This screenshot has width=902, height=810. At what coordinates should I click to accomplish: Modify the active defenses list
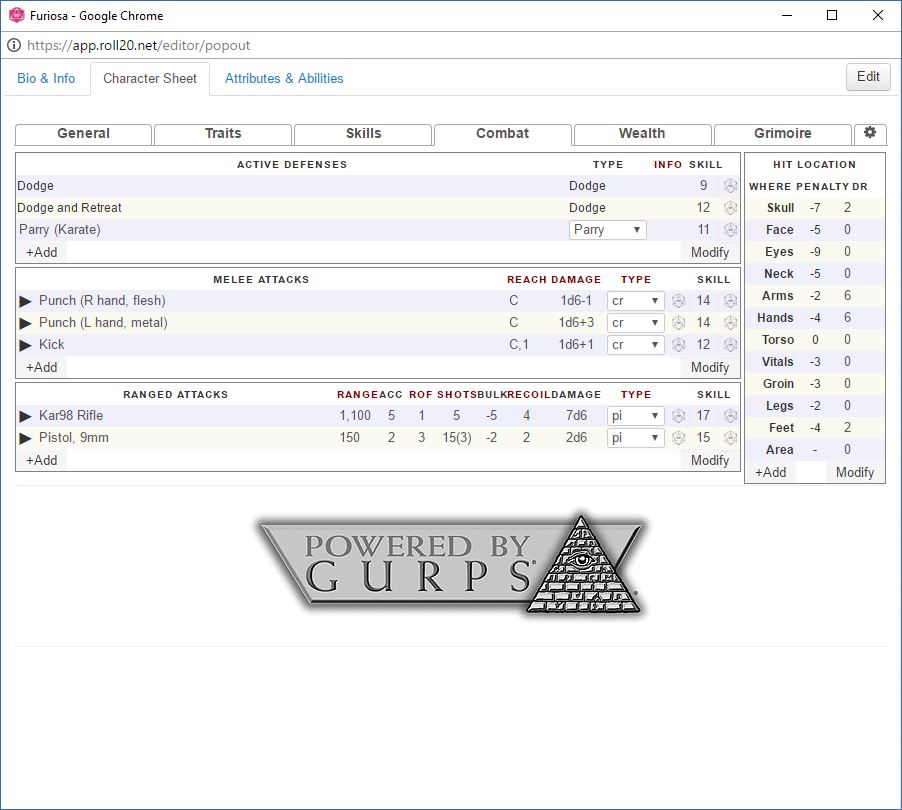710,252
